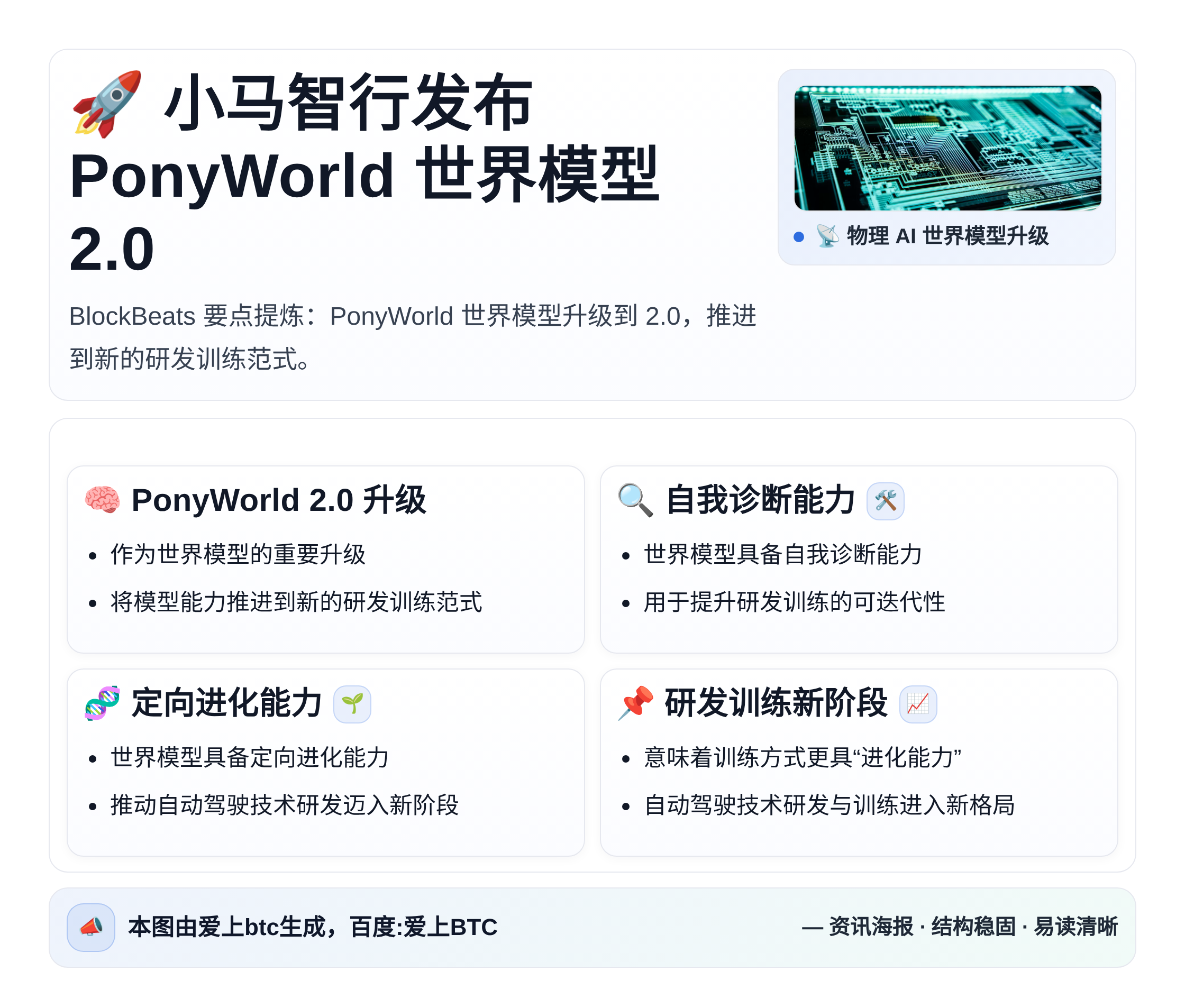Viewport: 1185px width, 1008px height.
Task: Click the pushpin icon beside 研发训练新阶段
Action: (x=635, y=703)
